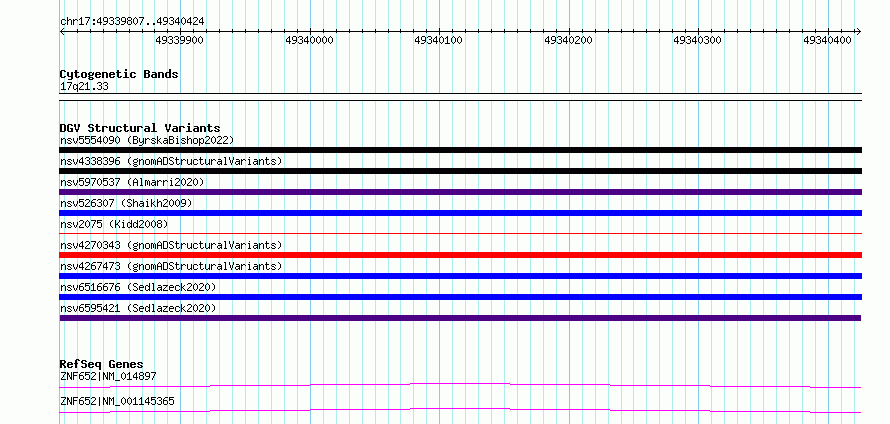Click ruler tick label 49339900
Image resolution: width=890 pixels, height=424 pixels.
coord(179,41)
